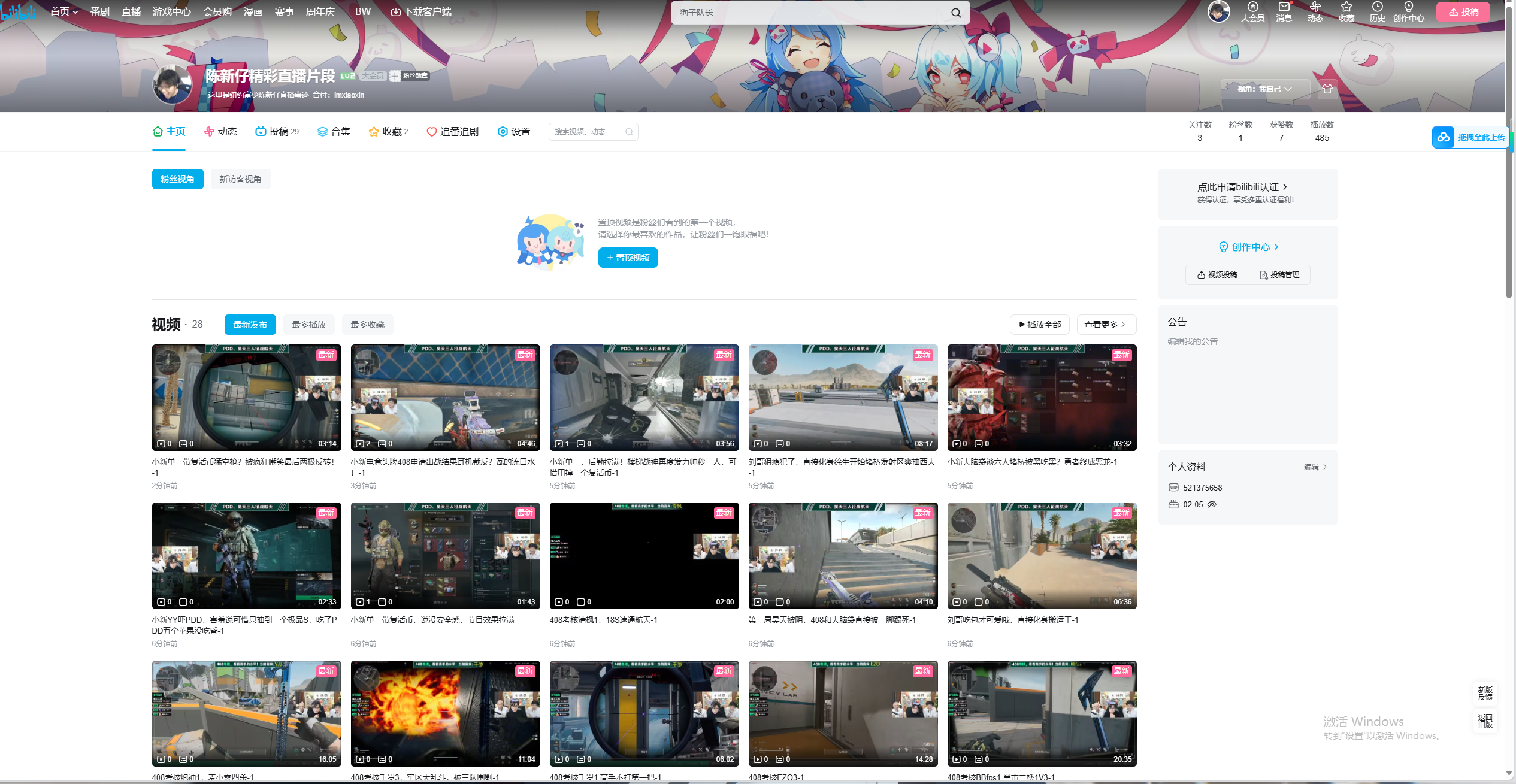Click the 视频投稿 upload icon button

point(1217,275)
